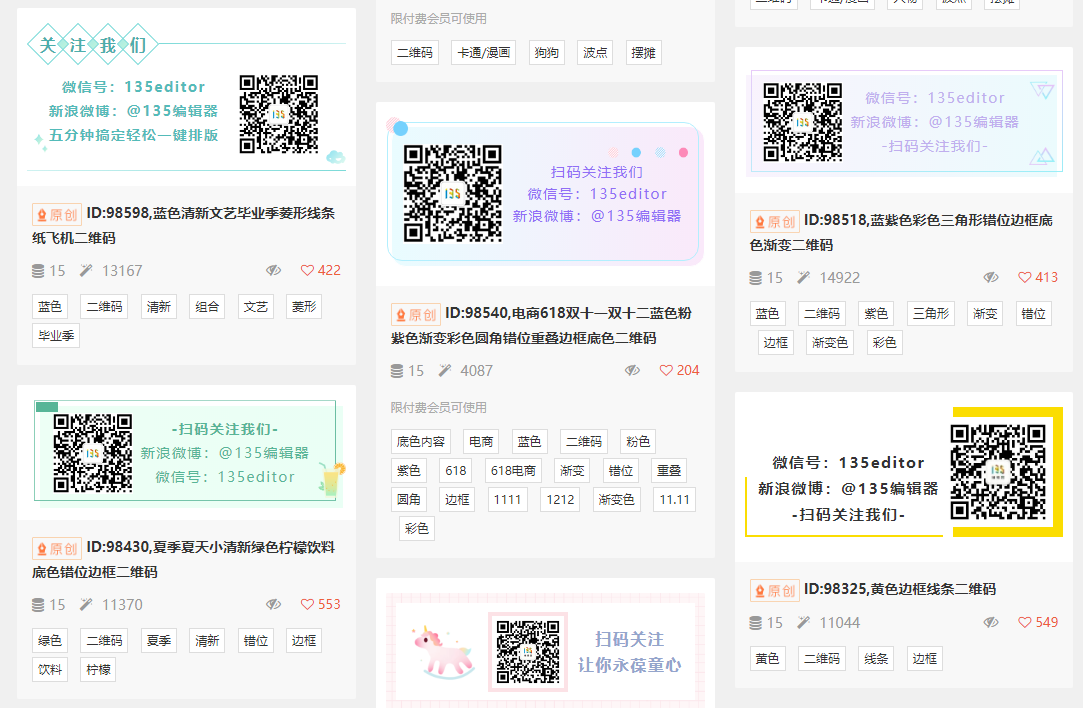Viewport: 1083px width, 708px height.
Task: Click coin stack icon on ID:98325 card
Action: point(756,622)
